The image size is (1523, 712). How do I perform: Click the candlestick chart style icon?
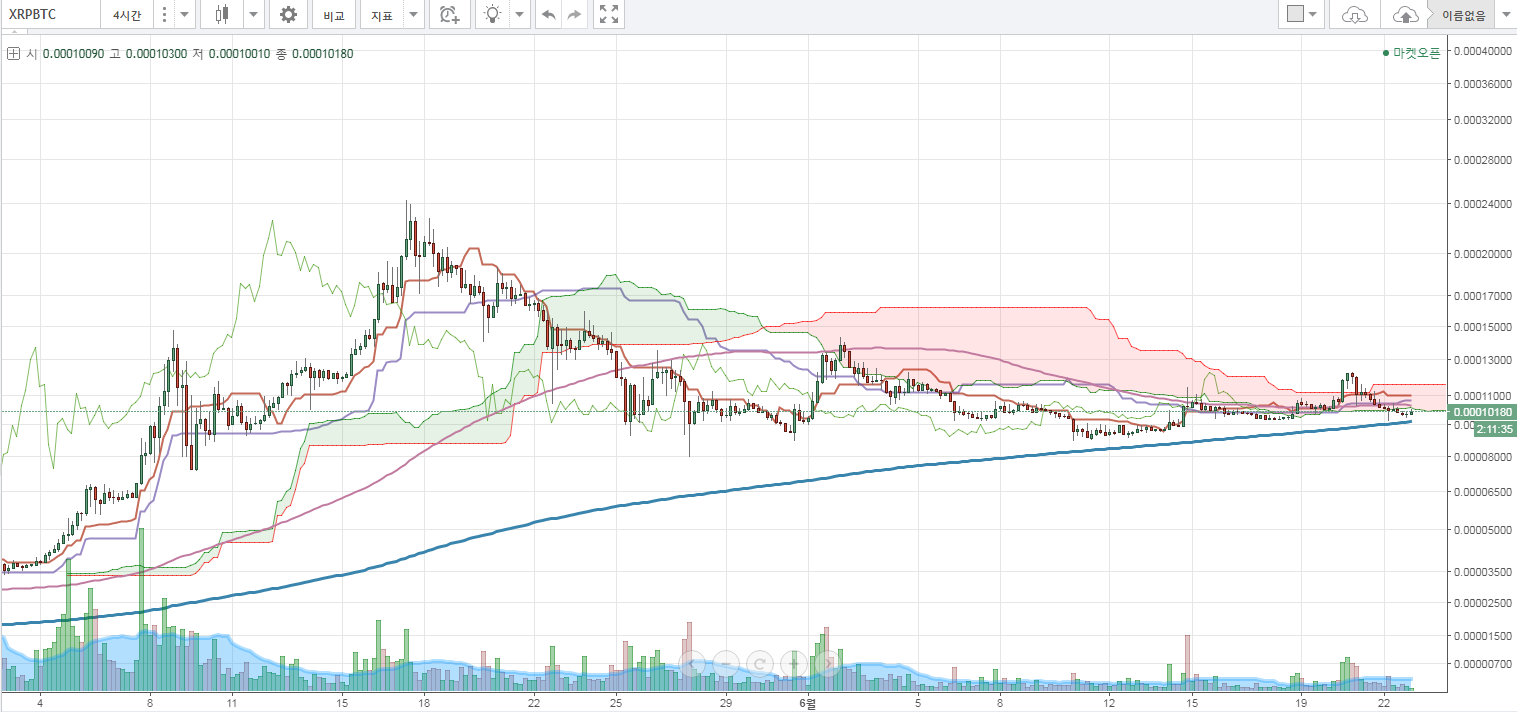[x=222, y=15]
